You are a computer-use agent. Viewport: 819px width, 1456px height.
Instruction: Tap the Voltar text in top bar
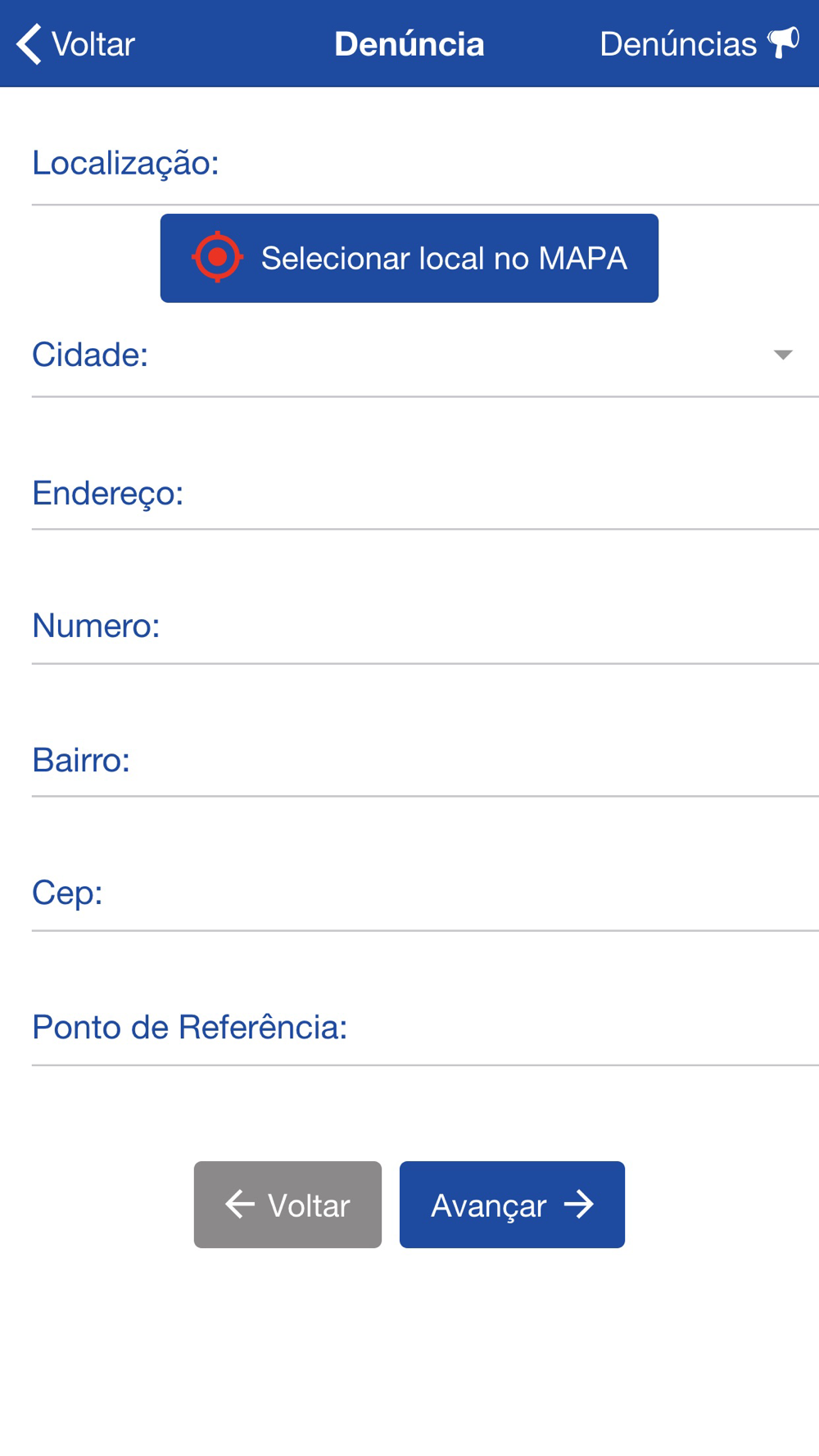pyautogui.click(x=93, y=44)
